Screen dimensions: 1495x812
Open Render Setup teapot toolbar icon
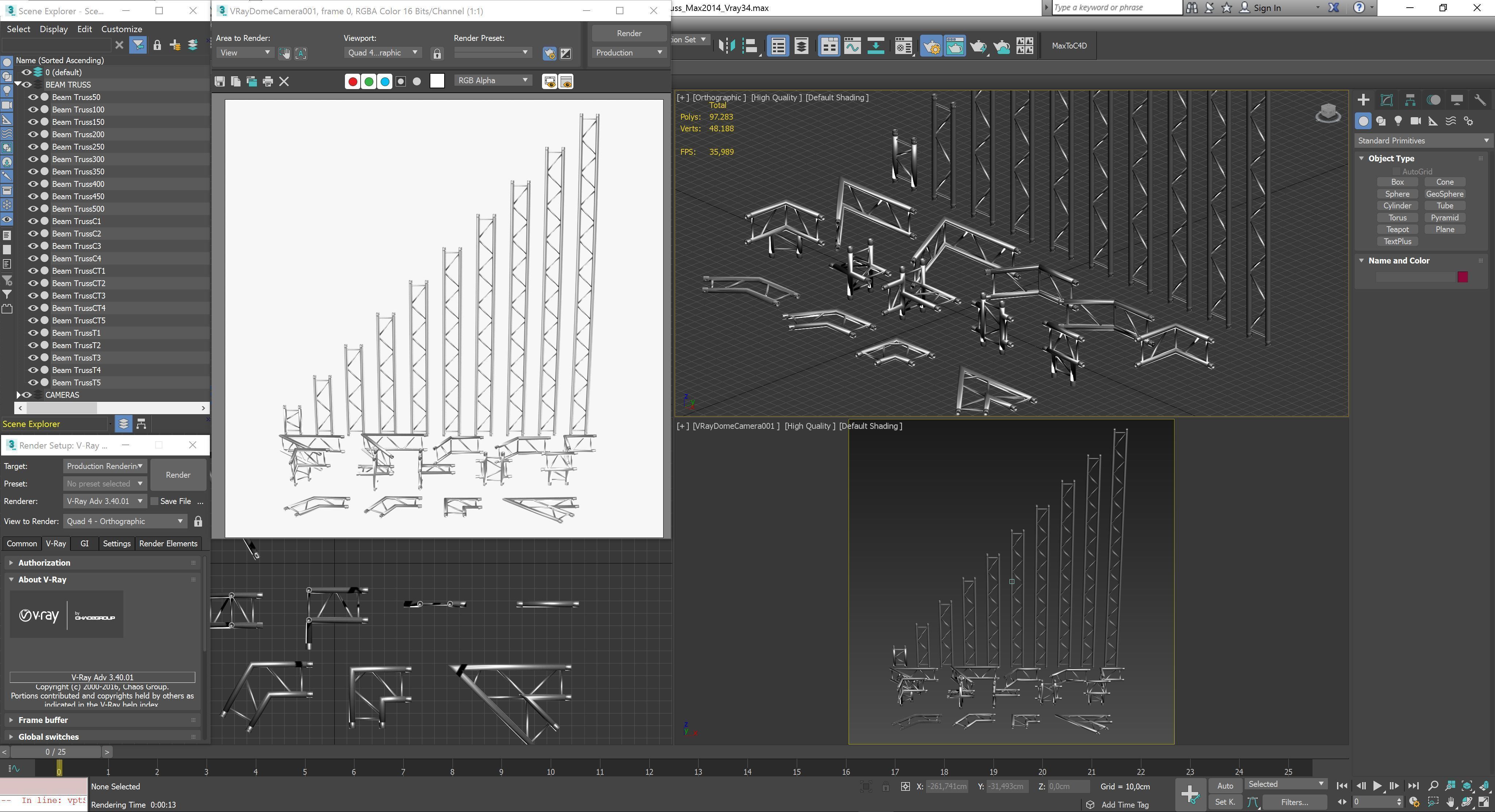[931, 46]
